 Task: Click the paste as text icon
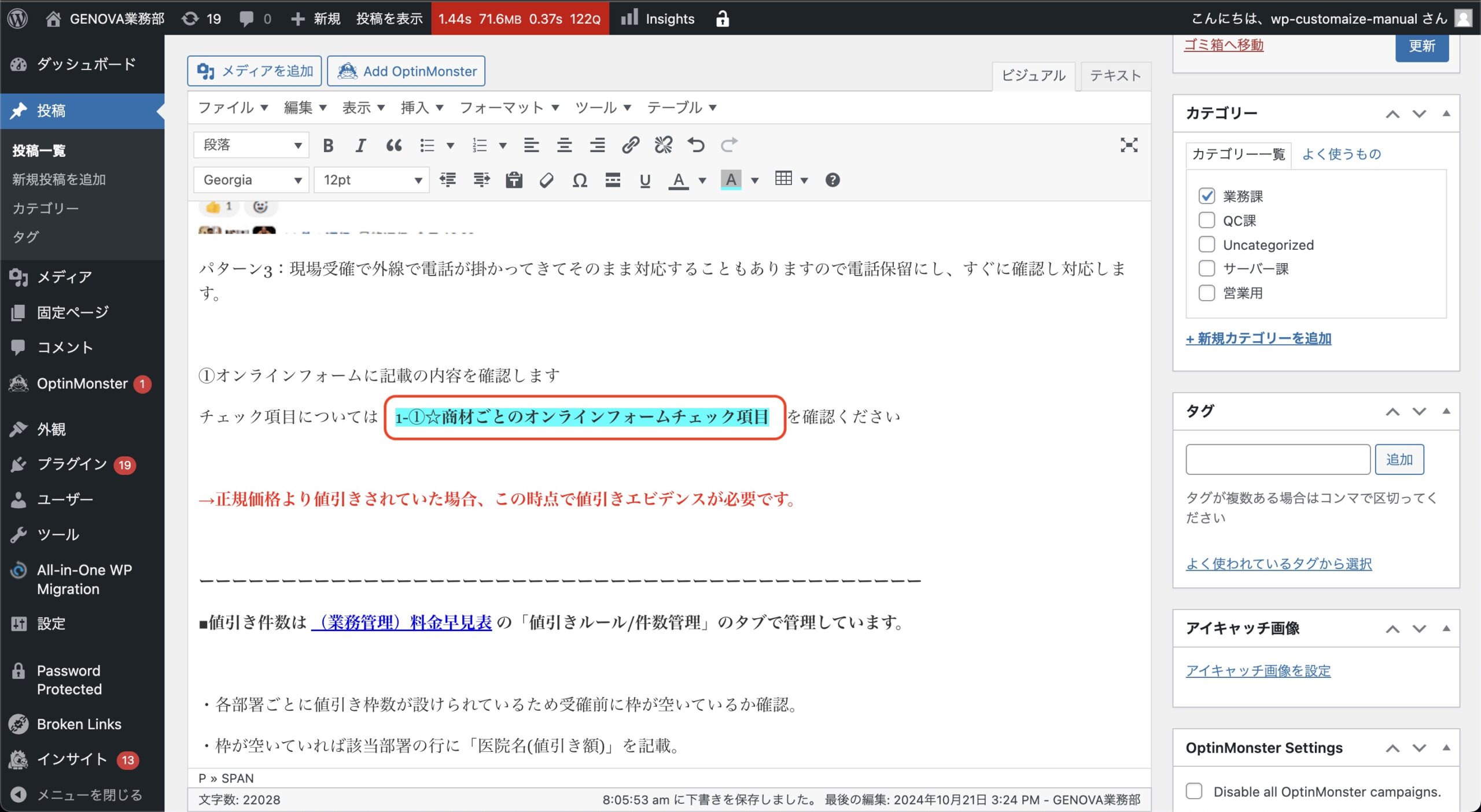[x=514, y=180]
